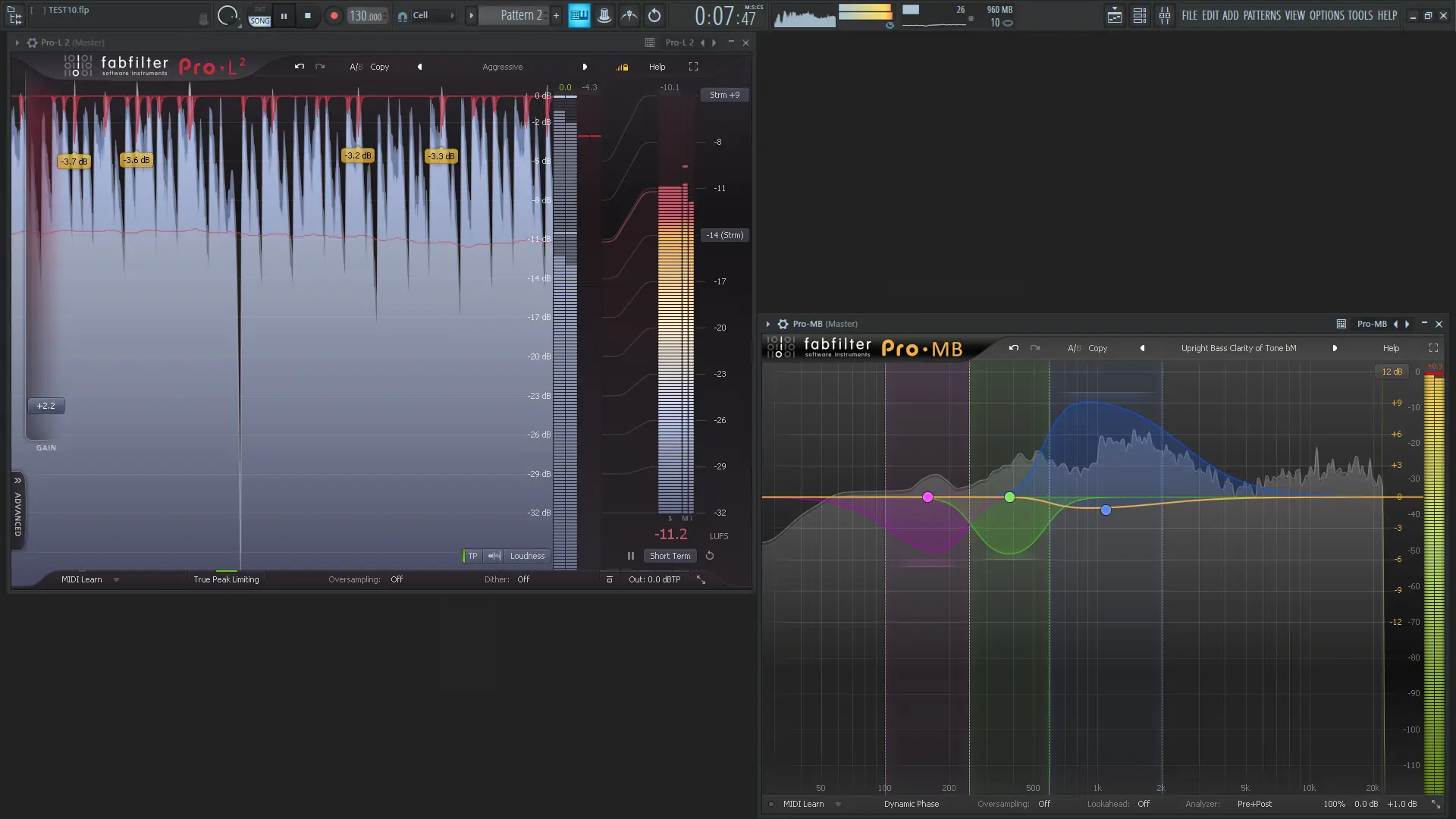Click Copy in the Pro-MB header
The width and height of the screenshot is (1456, 819).
[1097, 348]
